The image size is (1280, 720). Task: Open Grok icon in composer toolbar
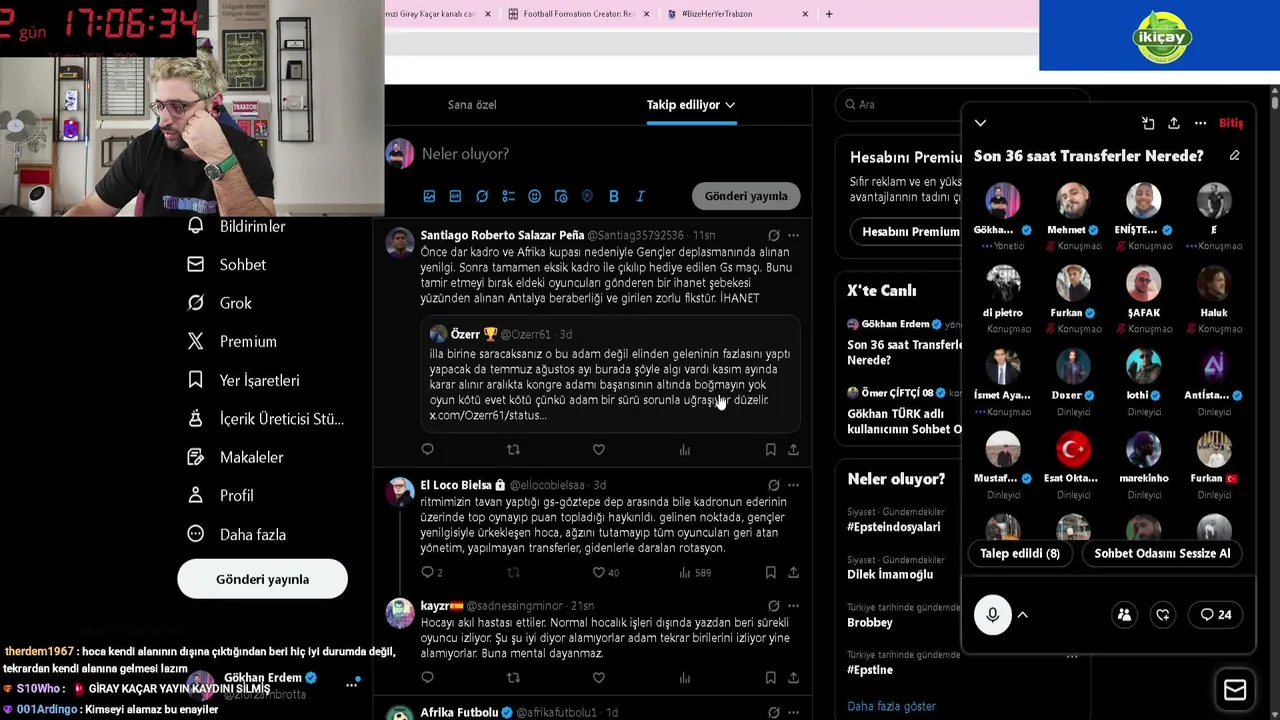pyautogui.click(x=482, y=196)
